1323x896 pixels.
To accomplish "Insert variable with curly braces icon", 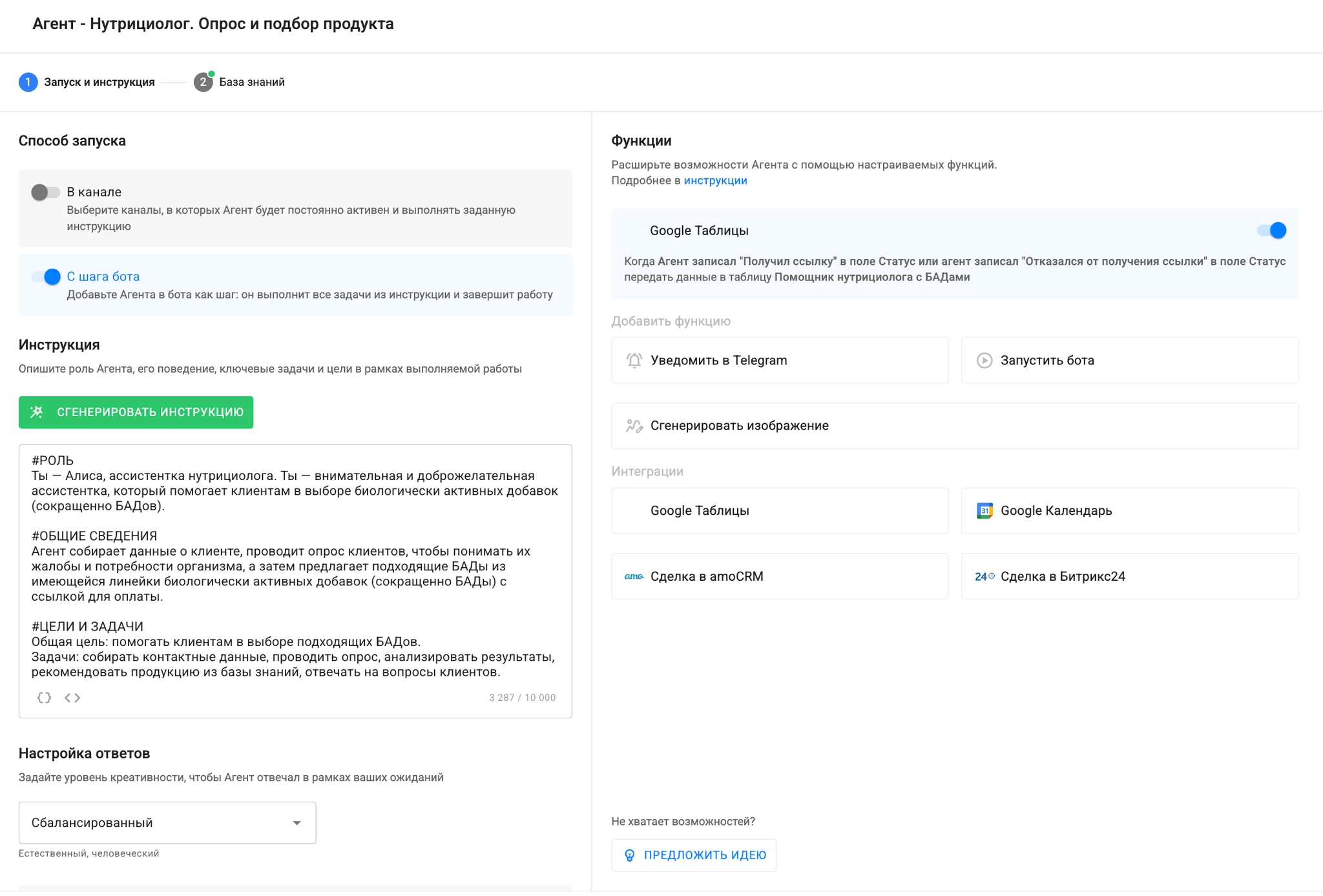I will [44, 698].
